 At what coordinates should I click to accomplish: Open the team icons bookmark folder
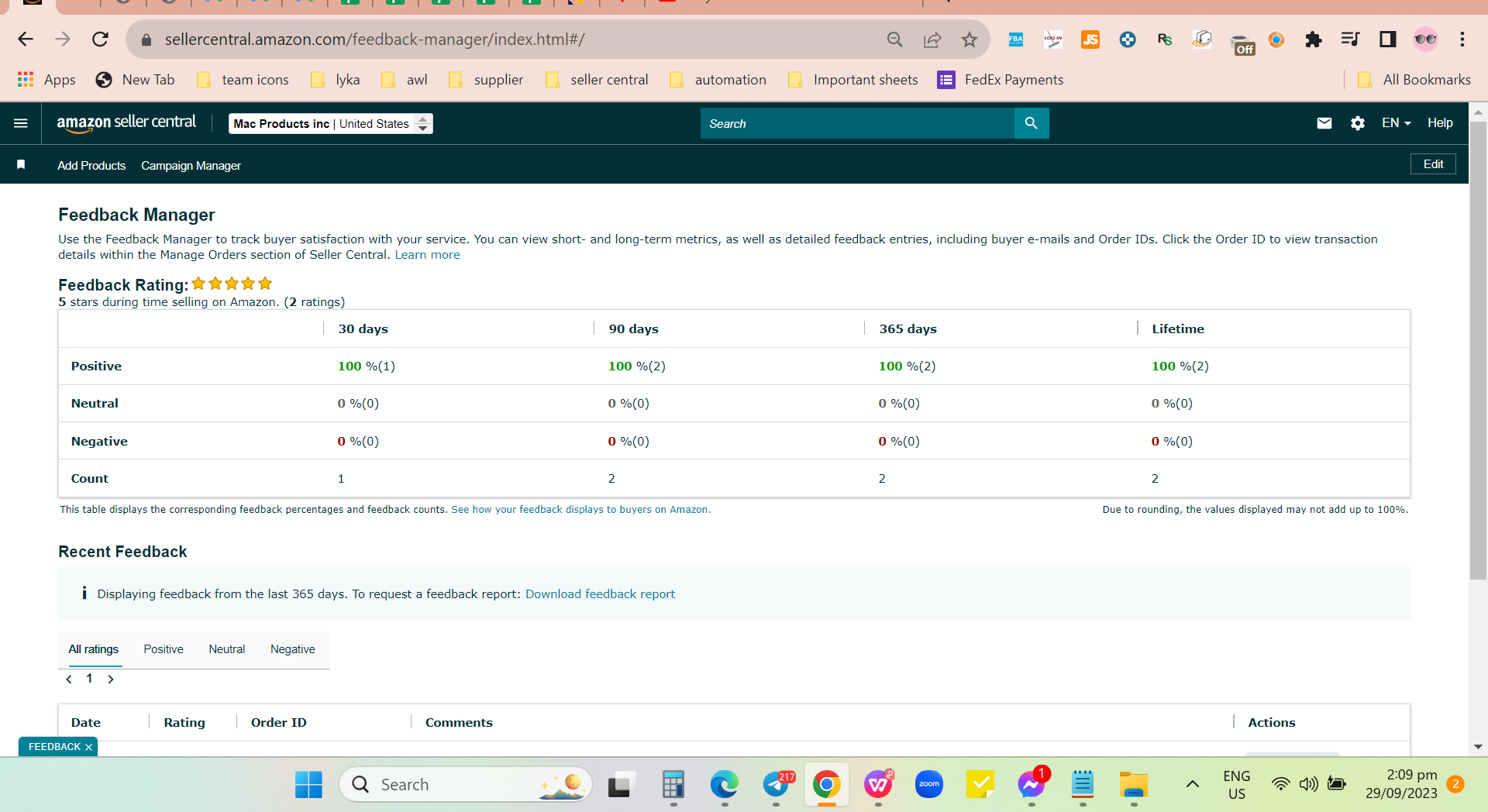tap(243, 80)
